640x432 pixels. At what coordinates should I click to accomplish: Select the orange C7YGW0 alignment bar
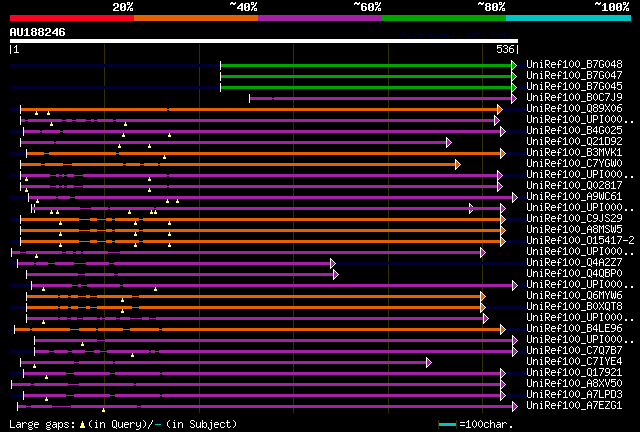click(238, 165)
